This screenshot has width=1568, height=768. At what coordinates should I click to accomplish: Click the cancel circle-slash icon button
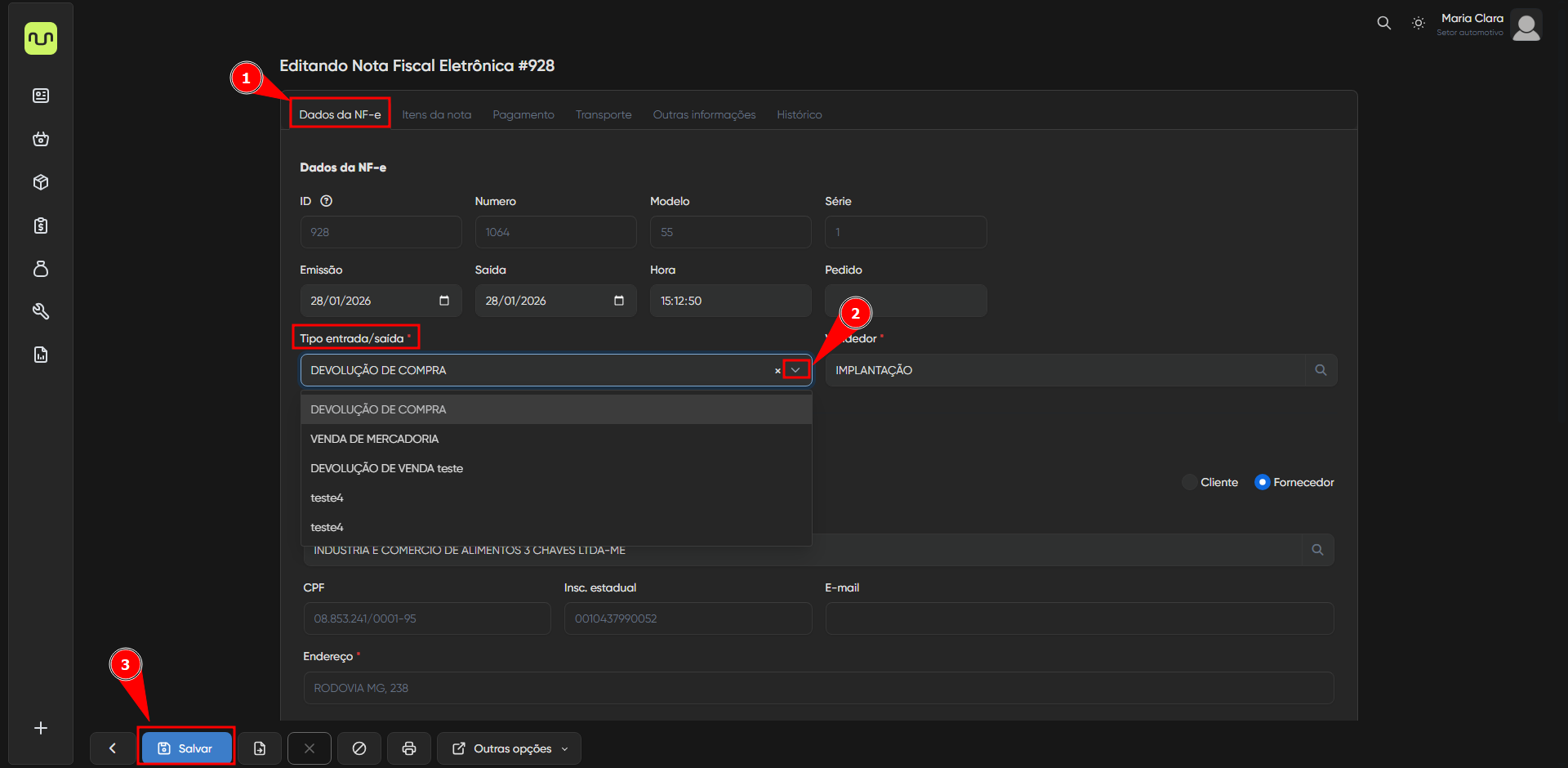[x=359, y=748]
